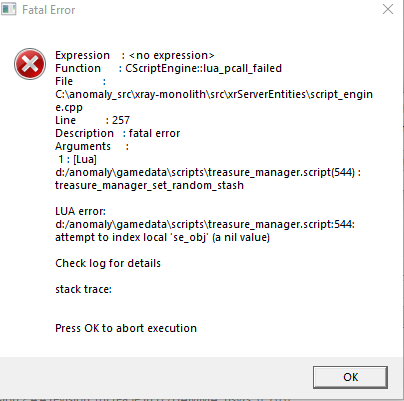Click the script_engine.cpp file path text
Screen dimensions: 404x401
(x=214, y=101)
